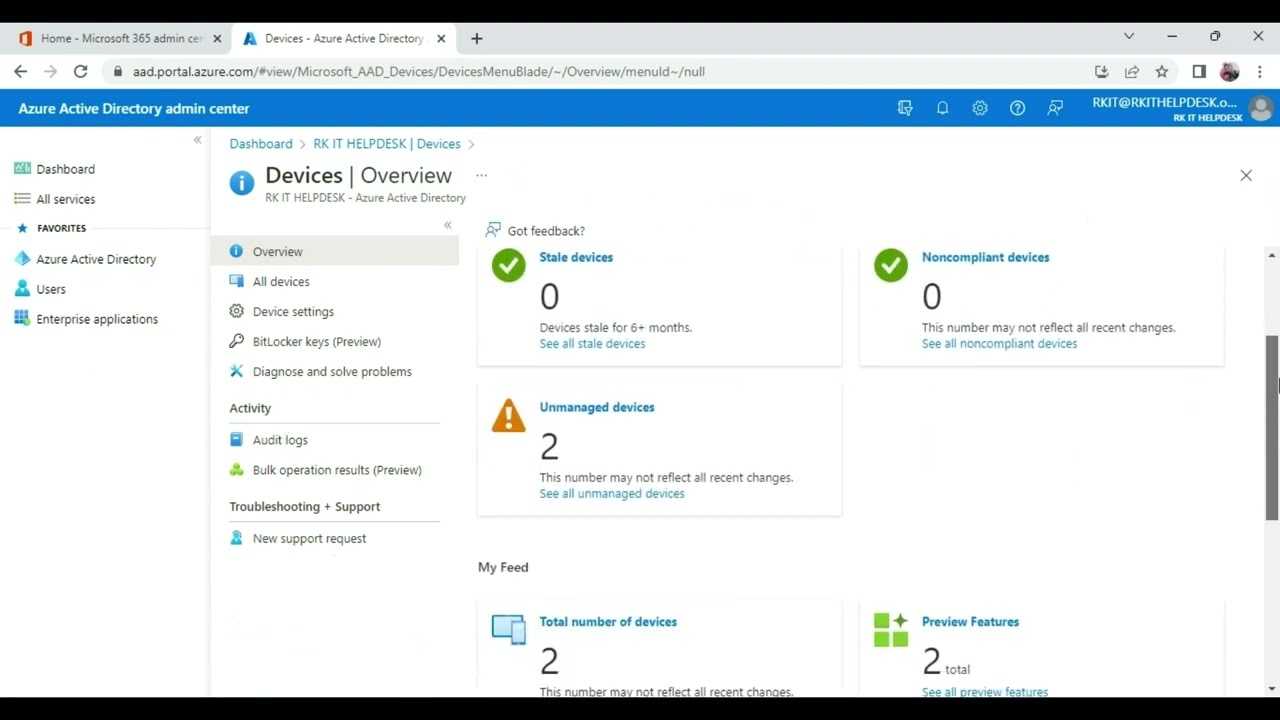Screen dimensions: 1280x720
Task: Click the Got feedback person icon
Action: point(493,230)
